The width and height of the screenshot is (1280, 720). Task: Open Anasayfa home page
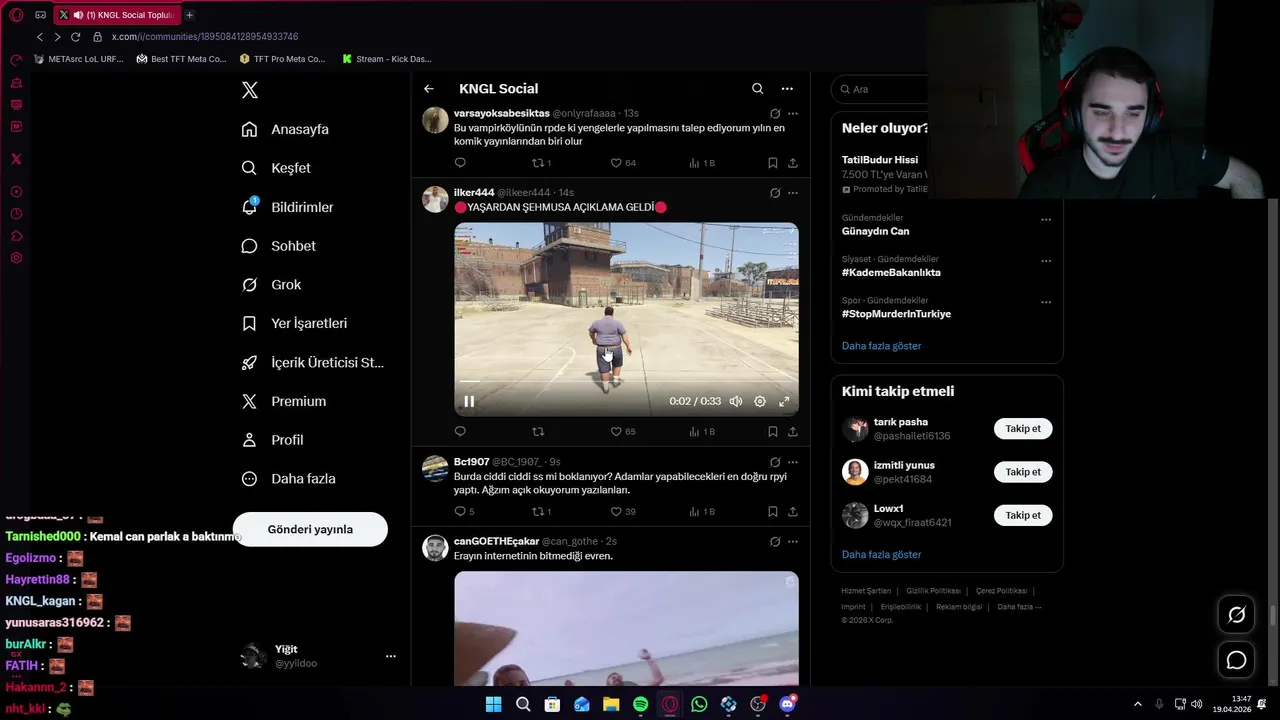pos(286,129)
